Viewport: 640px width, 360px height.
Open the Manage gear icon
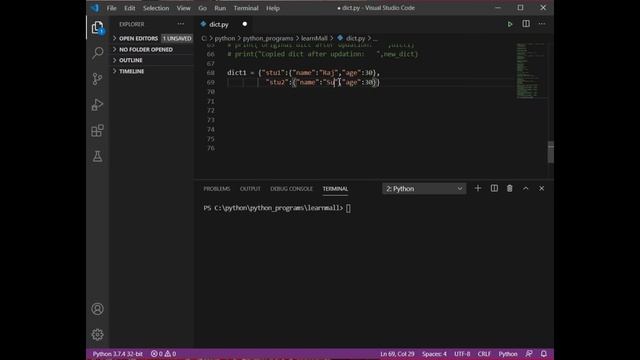[98, 335]
